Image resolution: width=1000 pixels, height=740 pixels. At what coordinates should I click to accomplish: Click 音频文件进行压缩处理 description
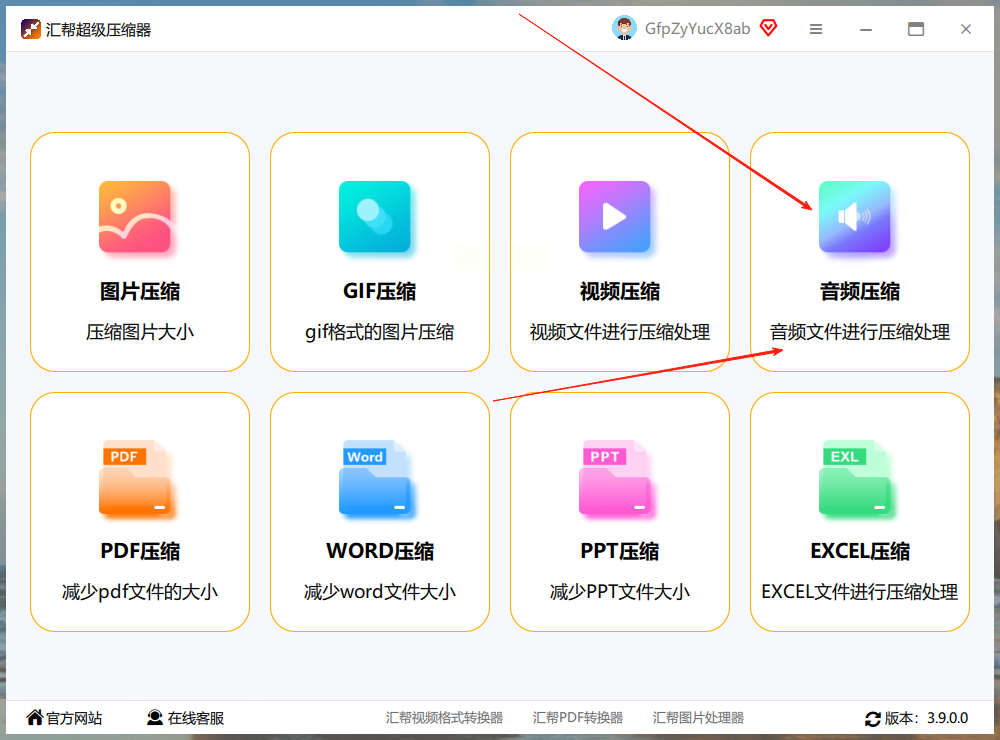tap(859, 332)
